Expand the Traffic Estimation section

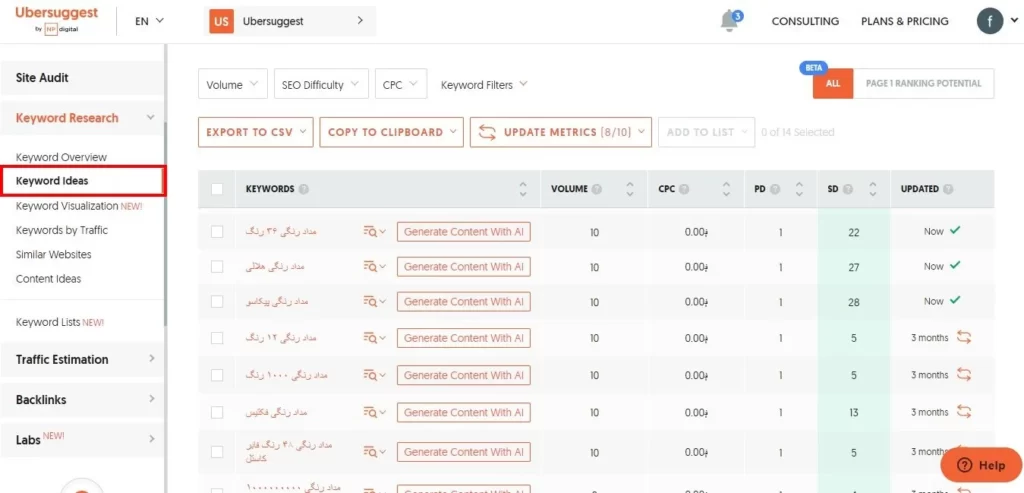tap(82, 359)
